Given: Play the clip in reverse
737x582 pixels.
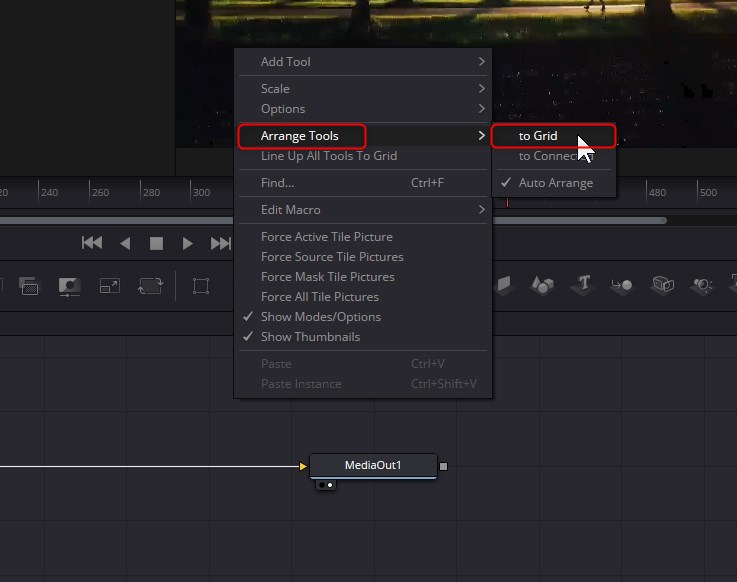Looking at the screenshot, I should point(125,244).
